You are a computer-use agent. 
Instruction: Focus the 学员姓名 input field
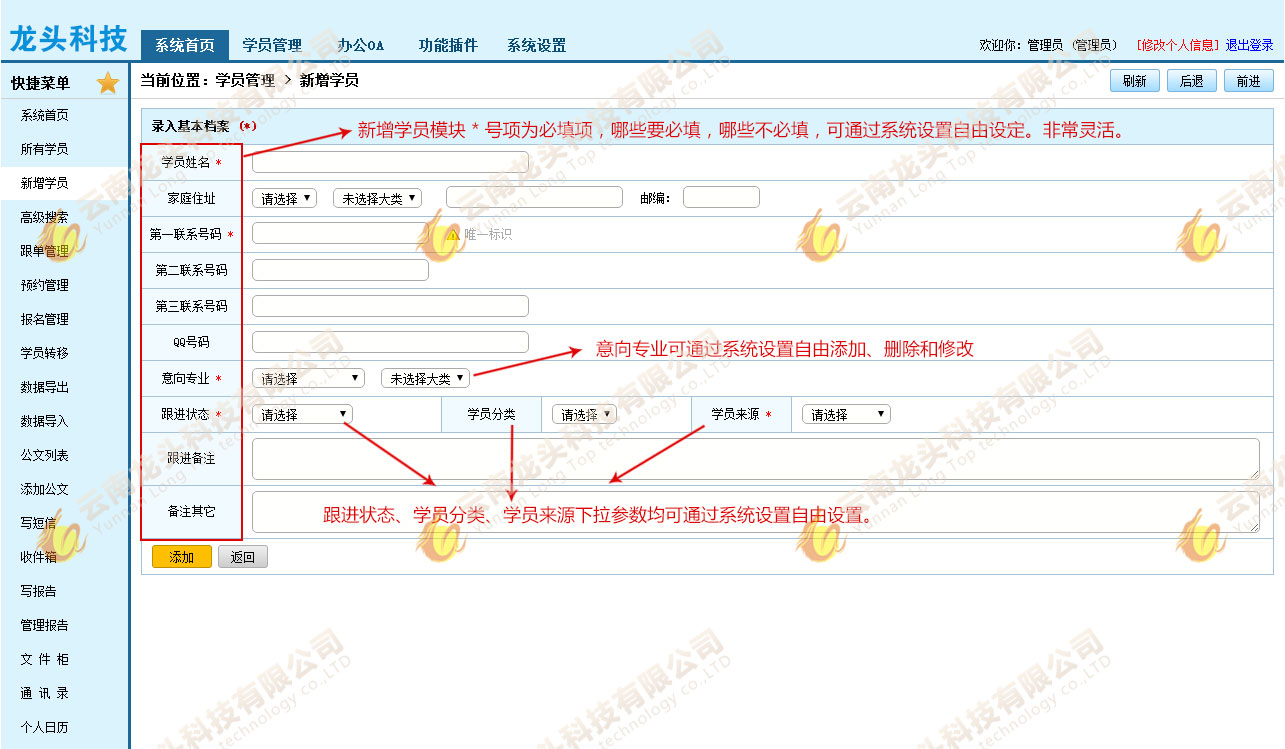(390, 162)
